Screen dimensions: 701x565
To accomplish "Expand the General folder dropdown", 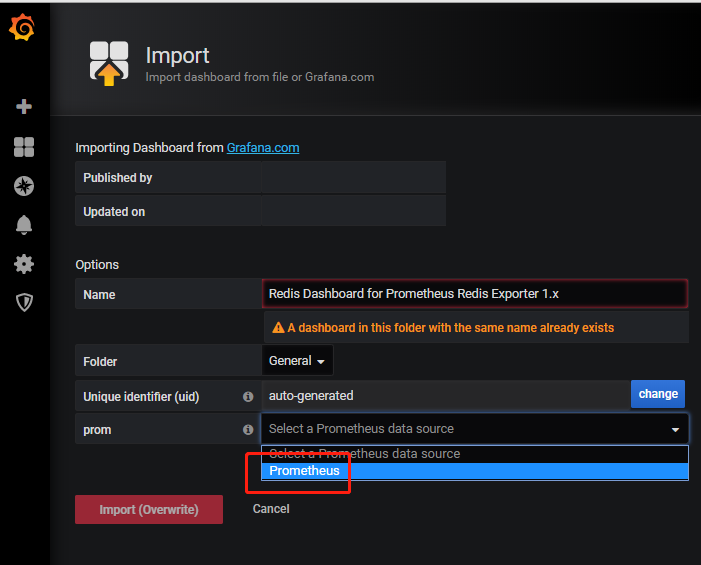I will click(297, 361).
